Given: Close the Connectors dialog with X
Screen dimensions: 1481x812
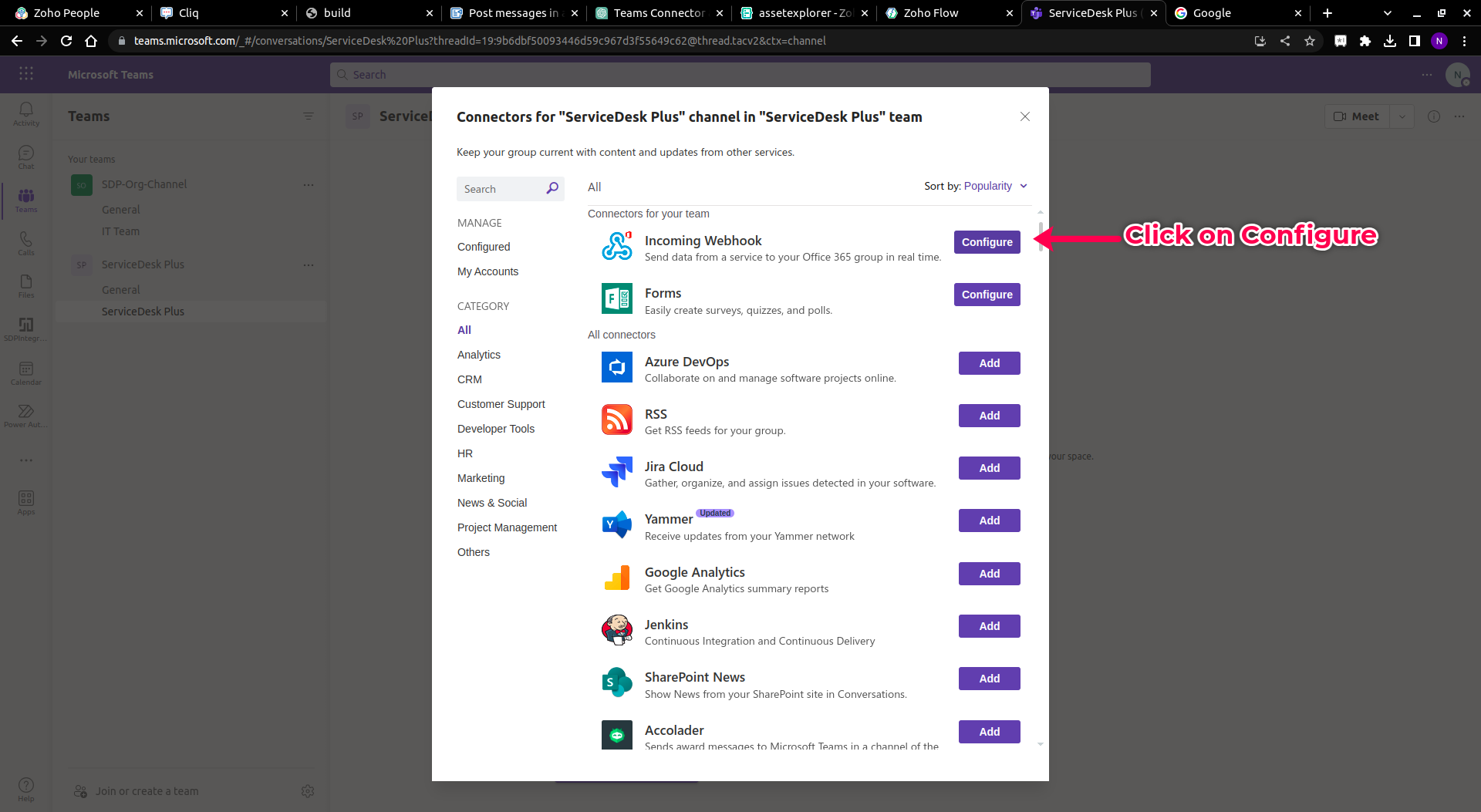Looking at the screenshot, I should pyautogui.click(x=1024, y=116).
